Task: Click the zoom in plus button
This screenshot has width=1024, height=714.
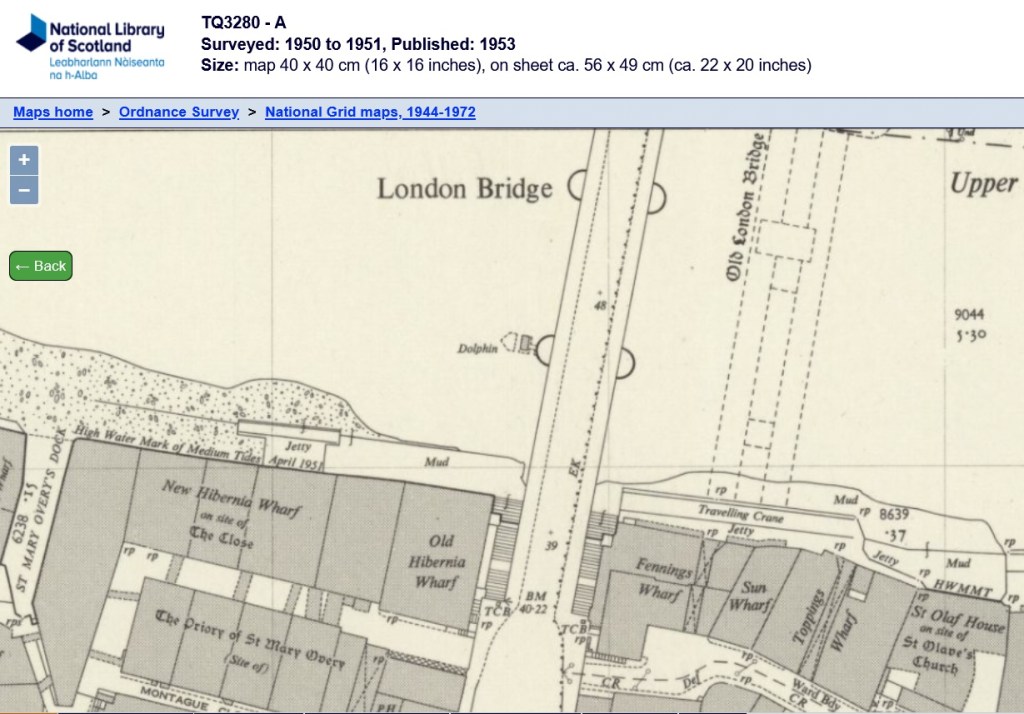Action: click(24, 160)
